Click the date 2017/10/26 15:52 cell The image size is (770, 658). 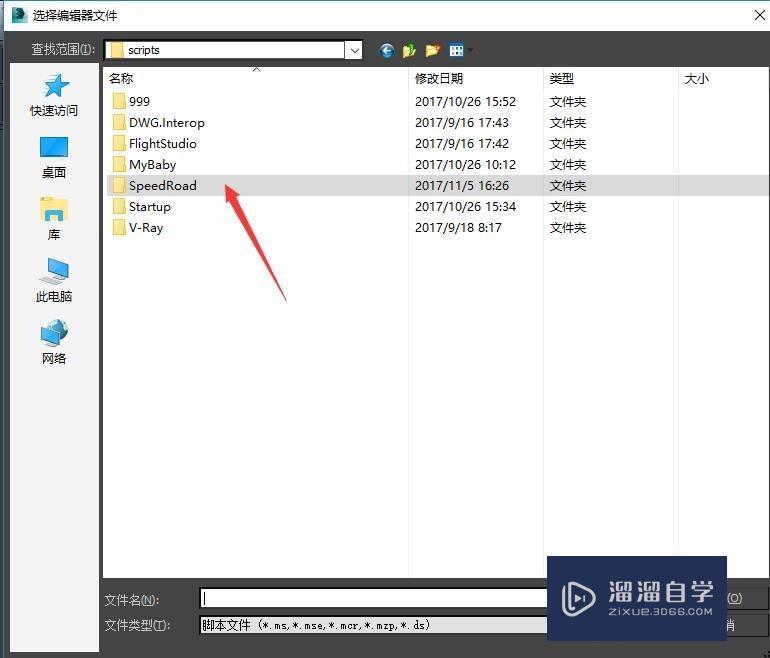(466, 102)
